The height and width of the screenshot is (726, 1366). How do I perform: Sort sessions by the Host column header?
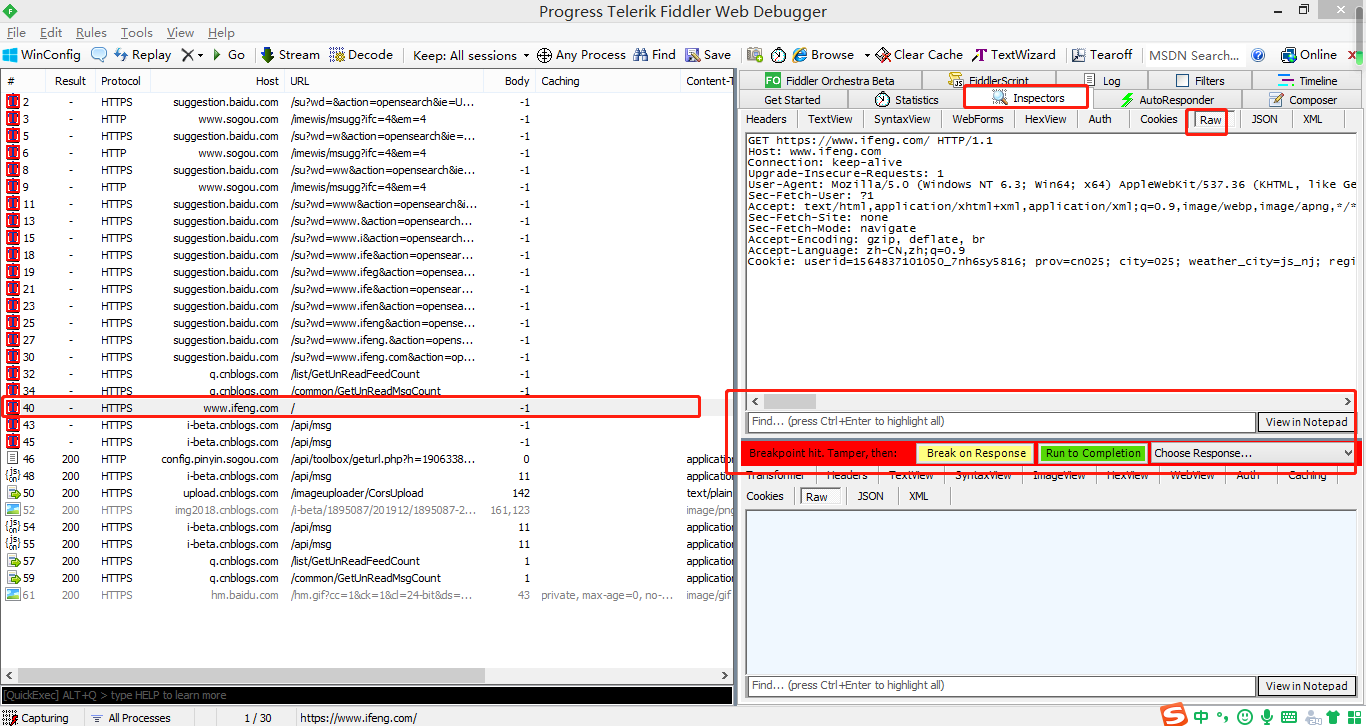point(267,81)
